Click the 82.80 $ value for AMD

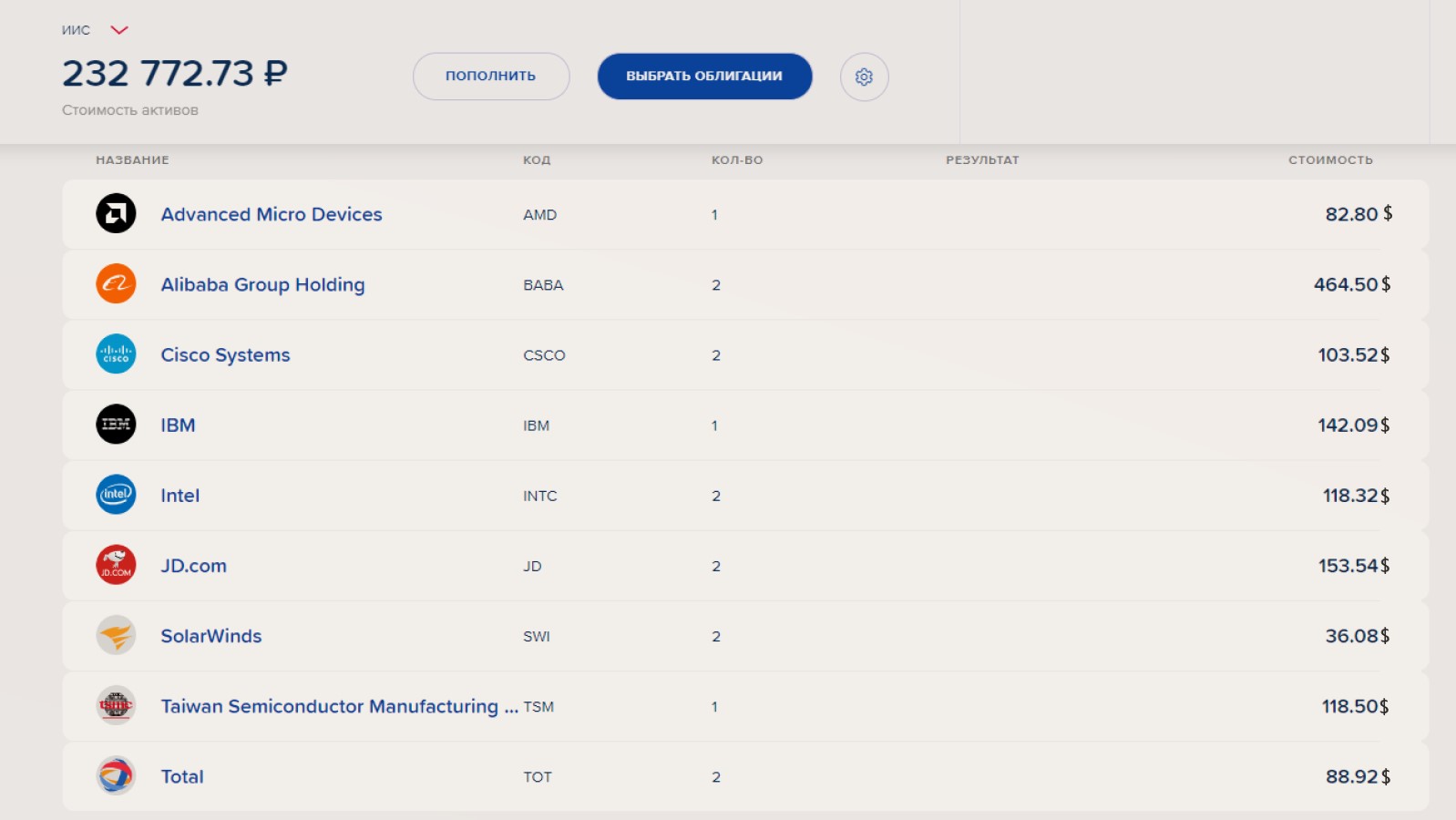[1359, 214]
